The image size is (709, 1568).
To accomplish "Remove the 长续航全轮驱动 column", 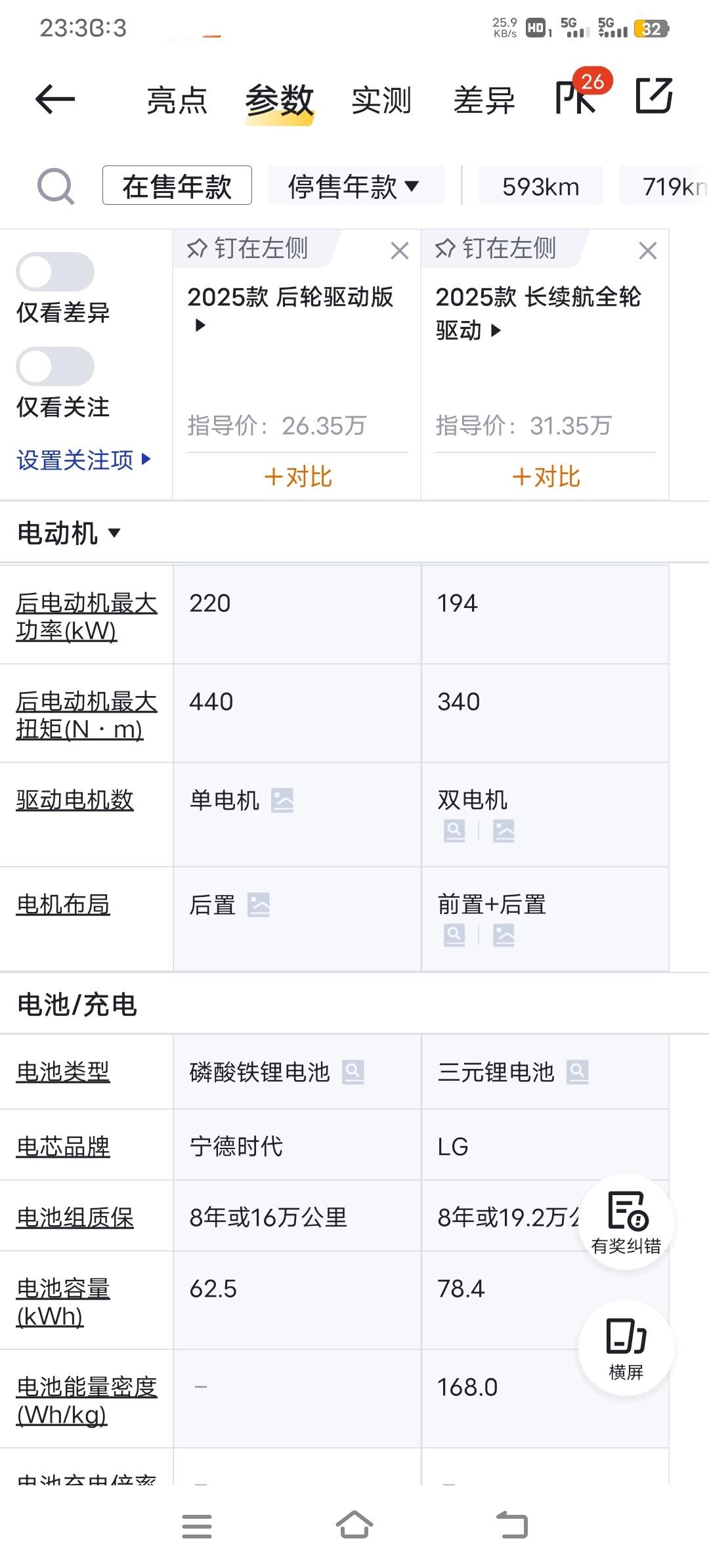I will [x=648, y=250].
